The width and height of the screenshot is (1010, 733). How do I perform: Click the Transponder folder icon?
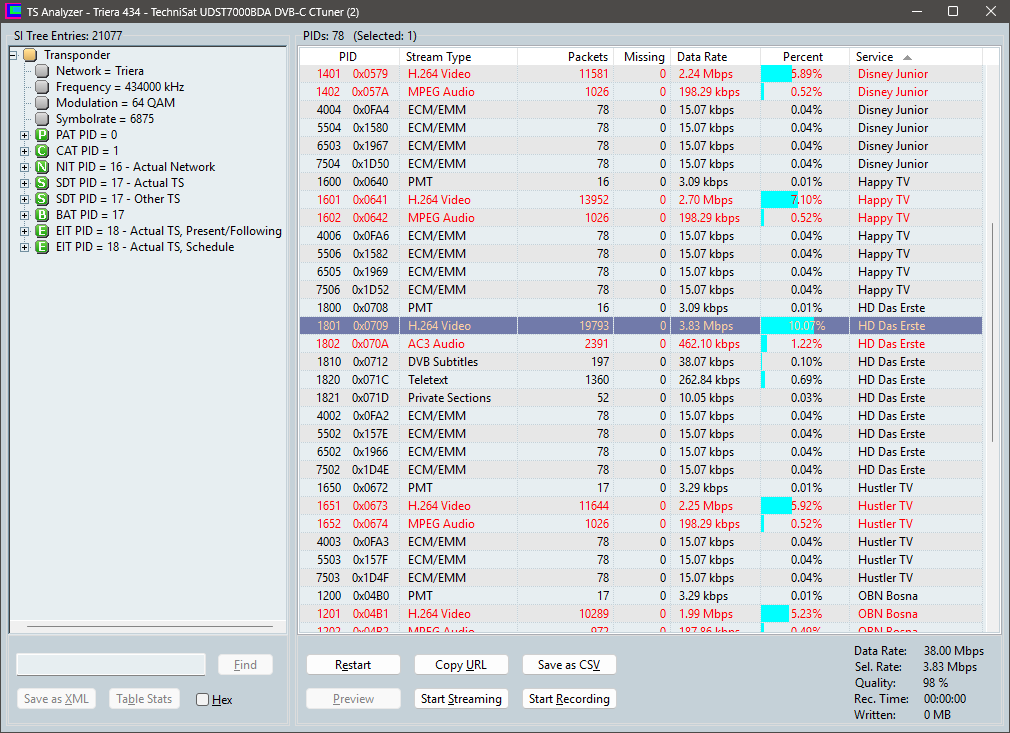coord(30,55)
